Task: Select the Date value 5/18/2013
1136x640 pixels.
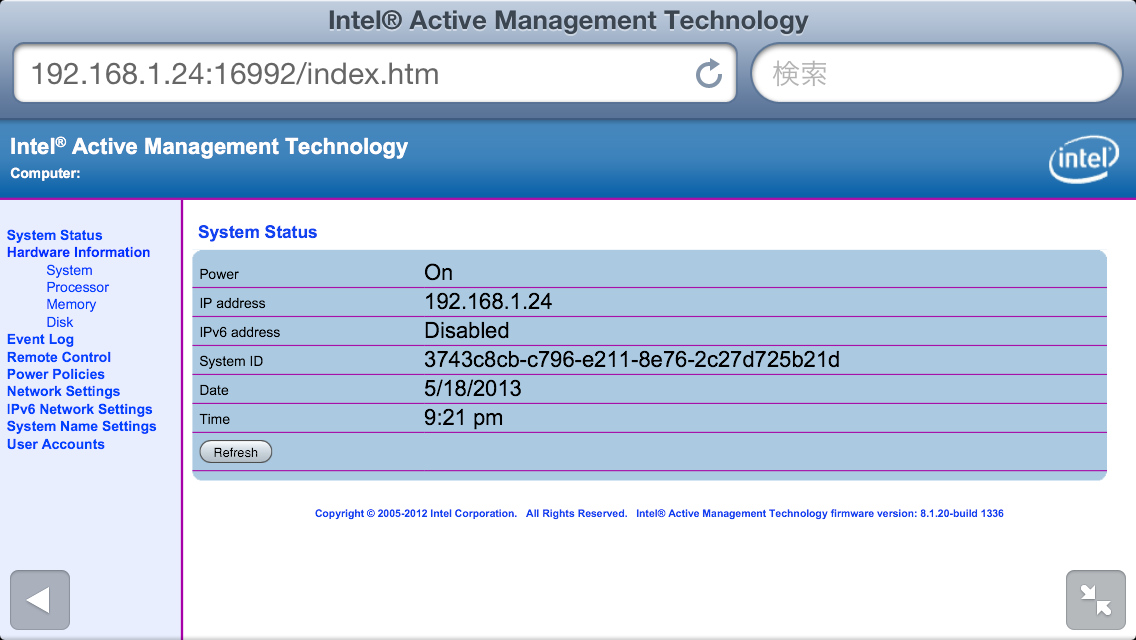Action: [472, 388]
